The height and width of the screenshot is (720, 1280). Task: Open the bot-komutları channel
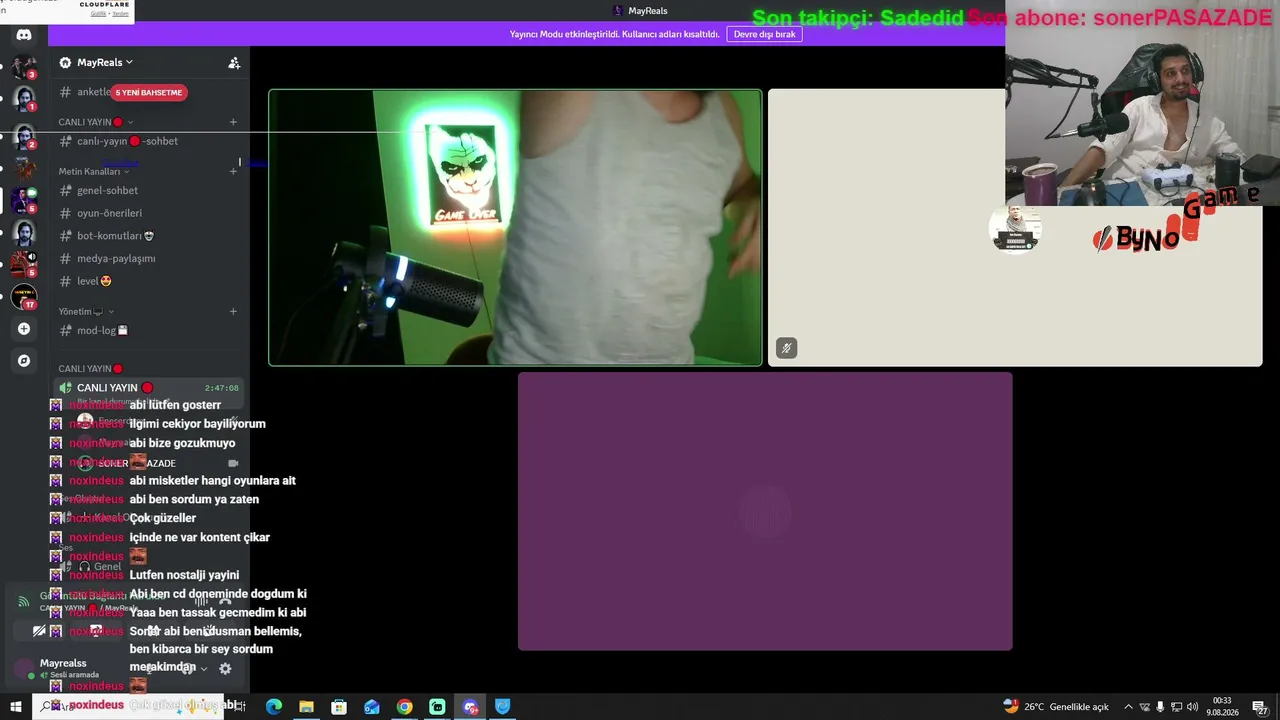pyautogui.click(x=149, y=236)
